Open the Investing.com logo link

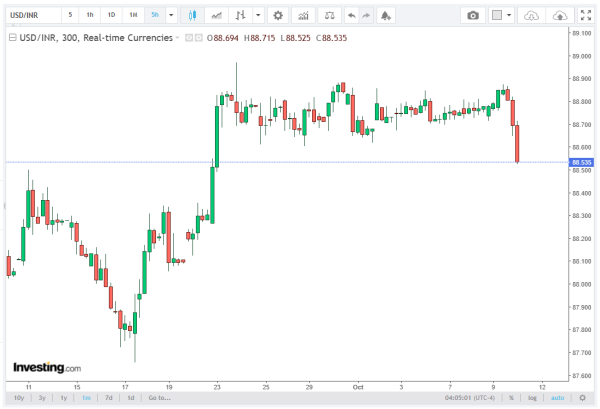pos(46,368)
